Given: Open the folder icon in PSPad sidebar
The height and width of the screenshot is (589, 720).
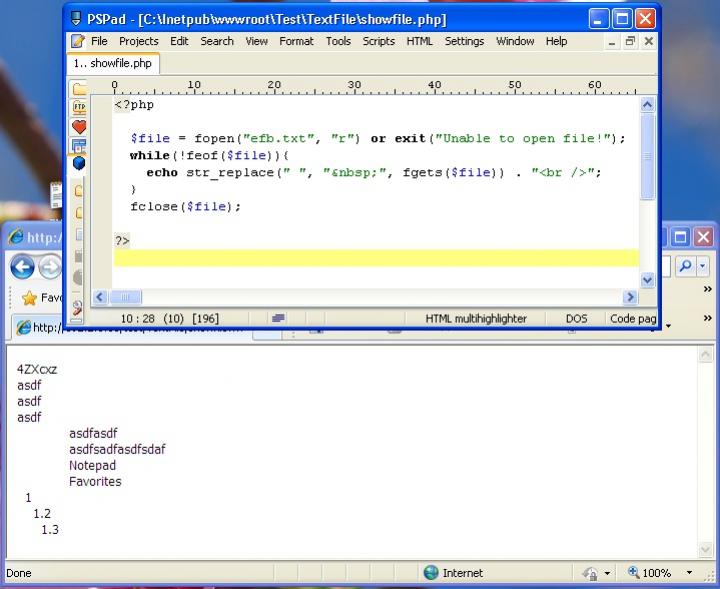Looking at the screenshot, I should 79,89.
